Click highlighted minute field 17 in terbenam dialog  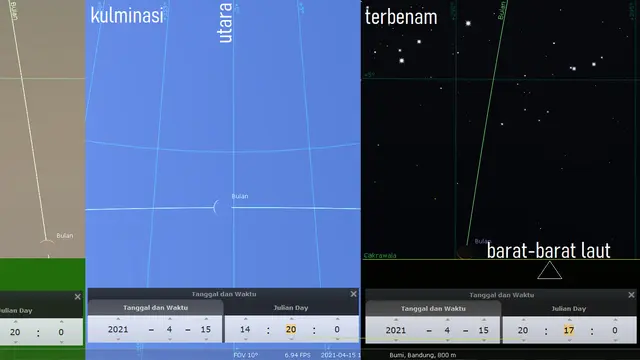(569, 330)
